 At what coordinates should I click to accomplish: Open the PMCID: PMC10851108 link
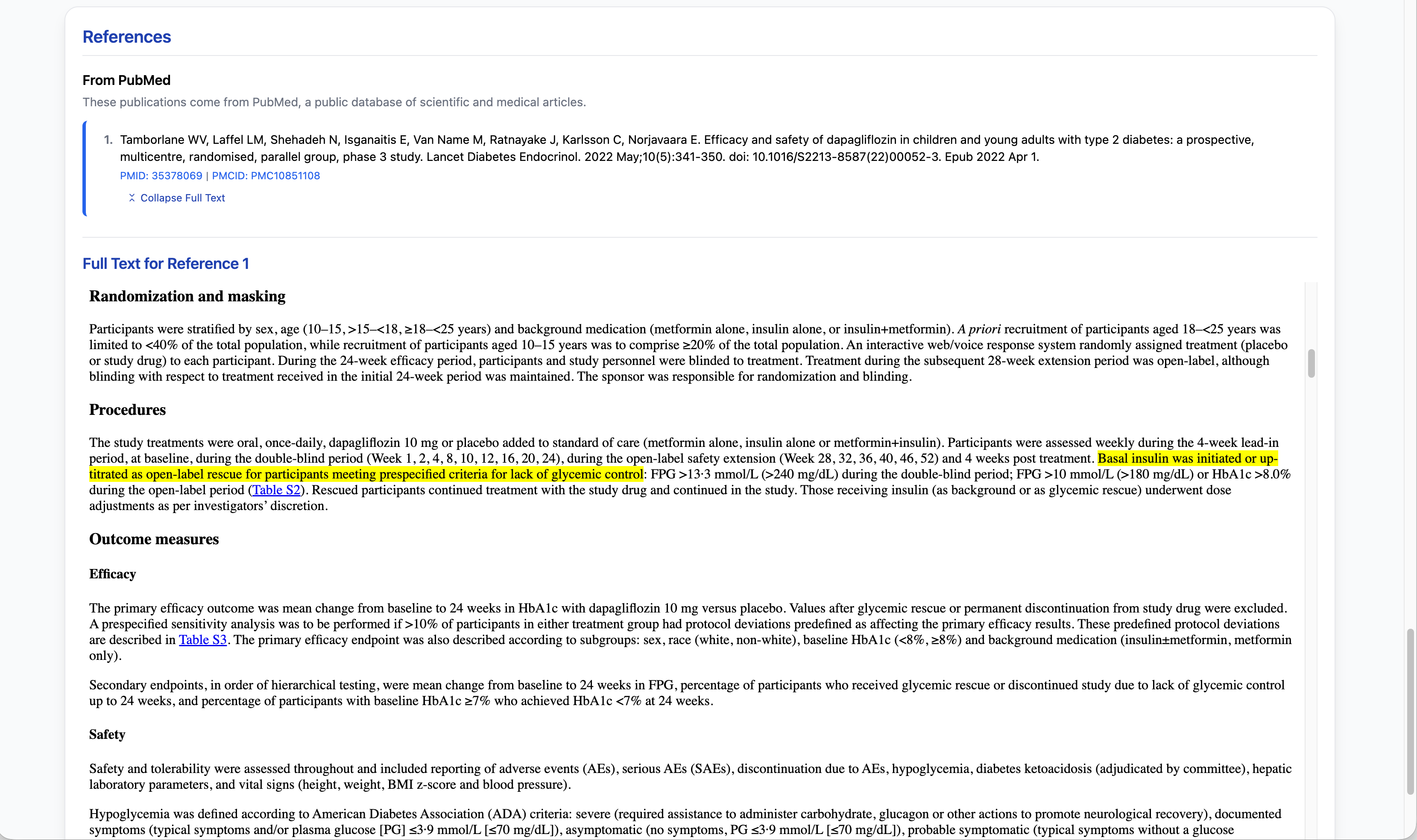tap(266, 175)
